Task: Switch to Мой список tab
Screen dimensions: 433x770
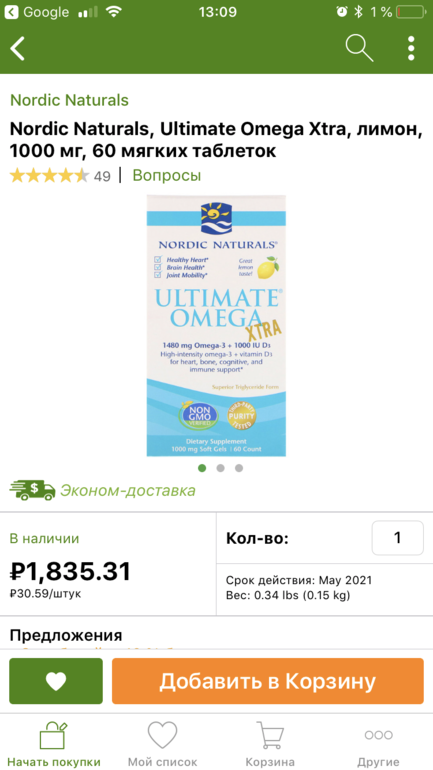Action: pos(162,744)
